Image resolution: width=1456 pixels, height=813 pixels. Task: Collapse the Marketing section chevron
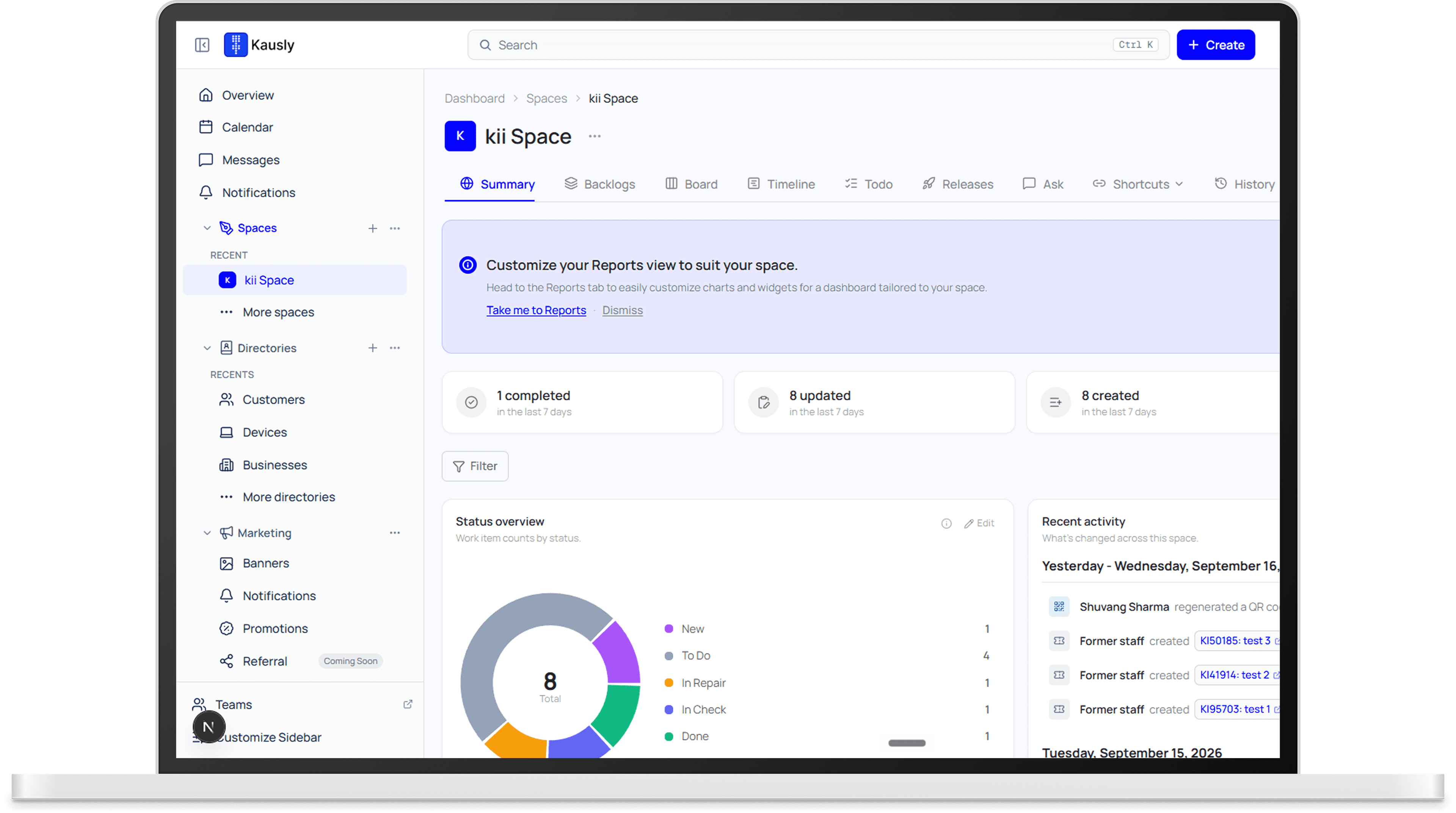pyautogui.click(x=207, y=533)
